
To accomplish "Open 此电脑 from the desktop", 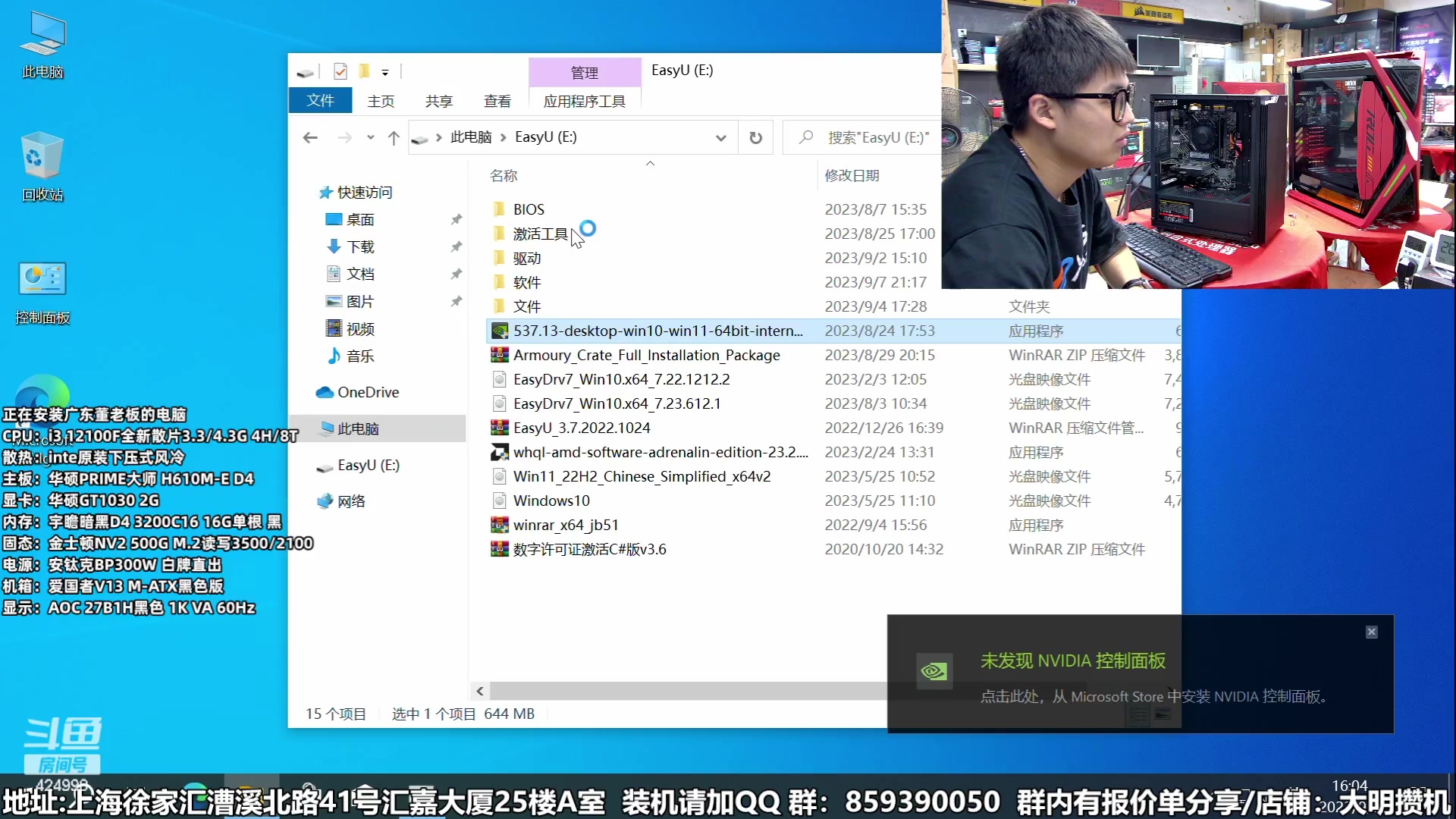I will [42, 42].
